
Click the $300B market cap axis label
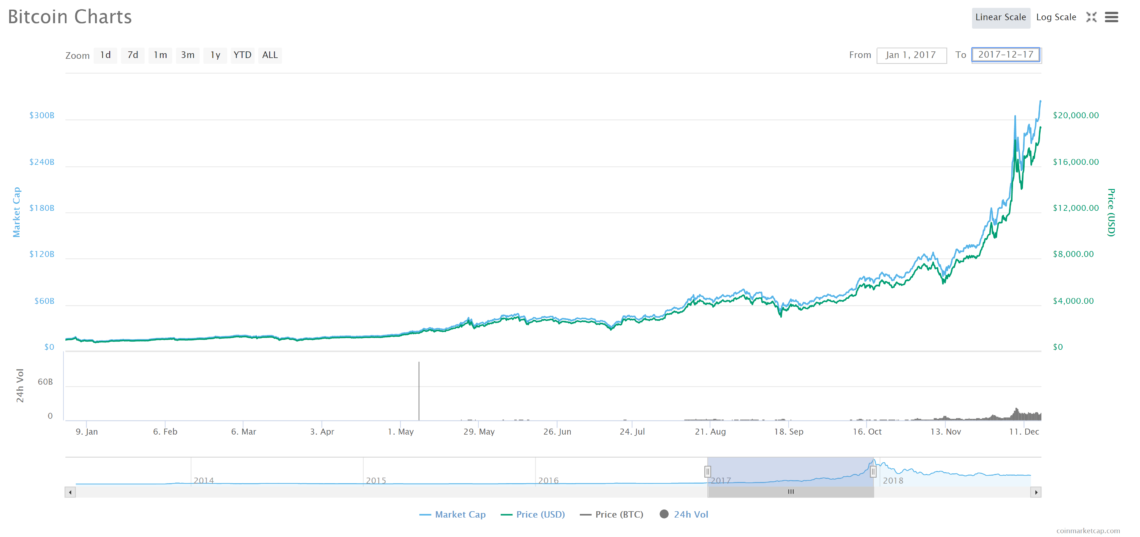coord(41,116)
